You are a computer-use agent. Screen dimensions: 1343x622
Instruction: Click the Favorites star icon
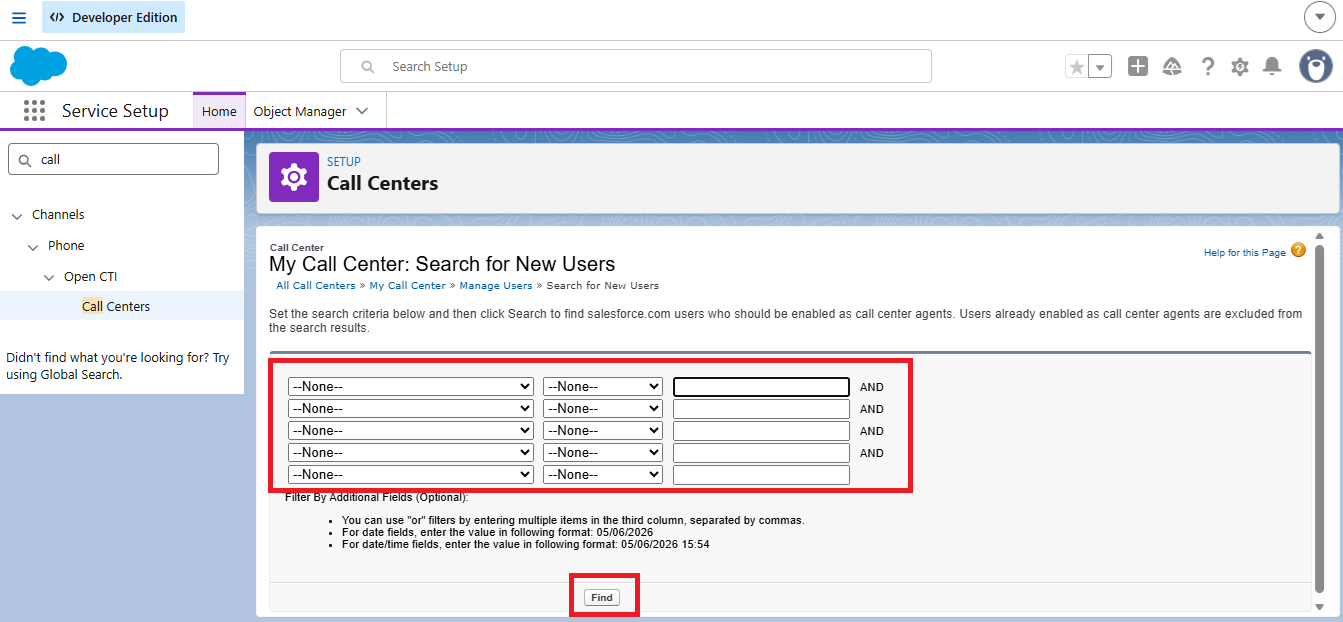tap(1077, 67)
